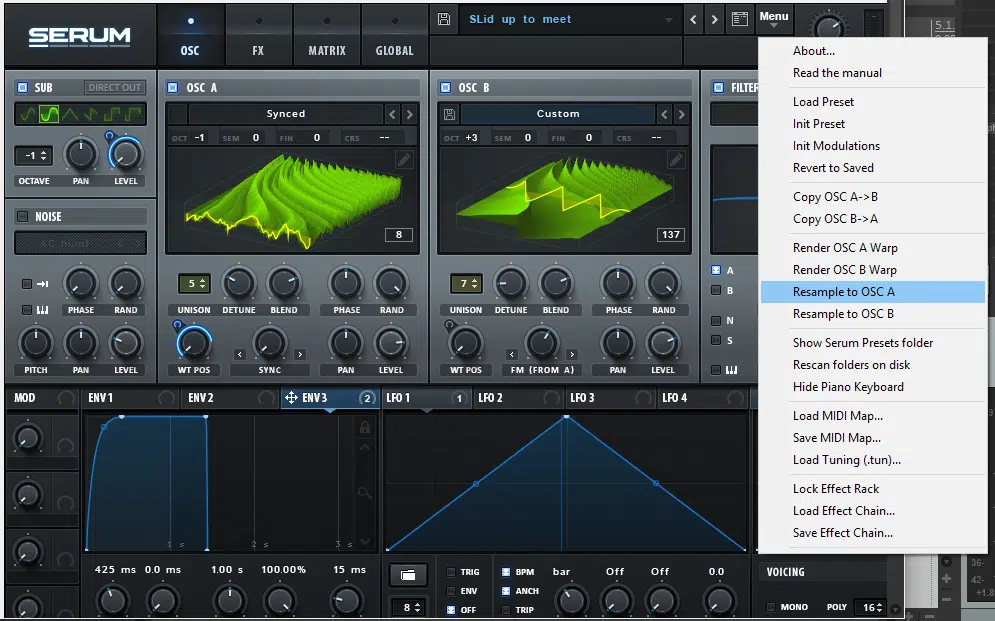The height and width of the screenshot is (621, 995).
Task: Adjust the SUB octave stepper
Action: tap(34, 155)
